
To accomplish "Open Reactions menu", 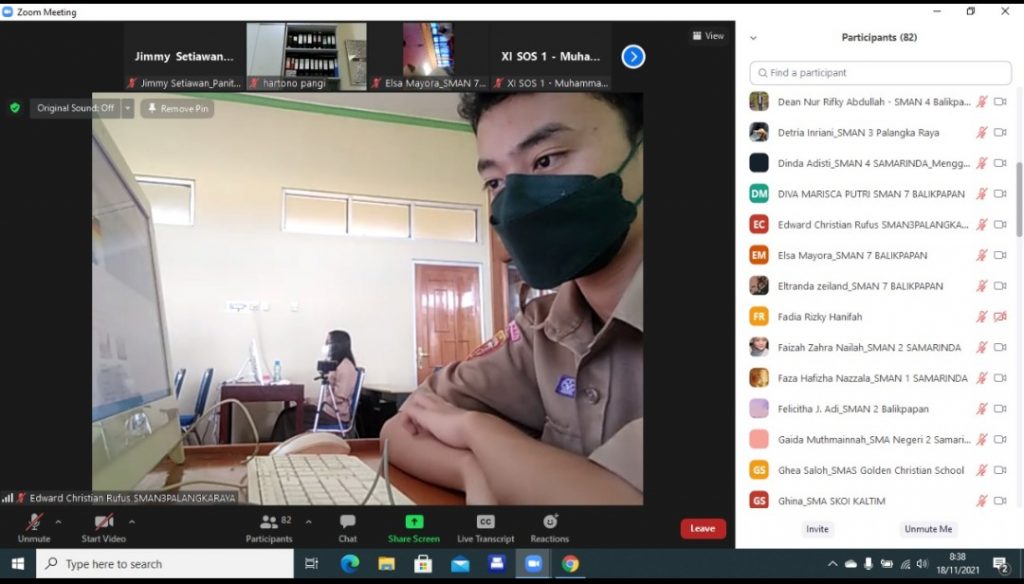I will pyautogui.click(x=549, y=528).
